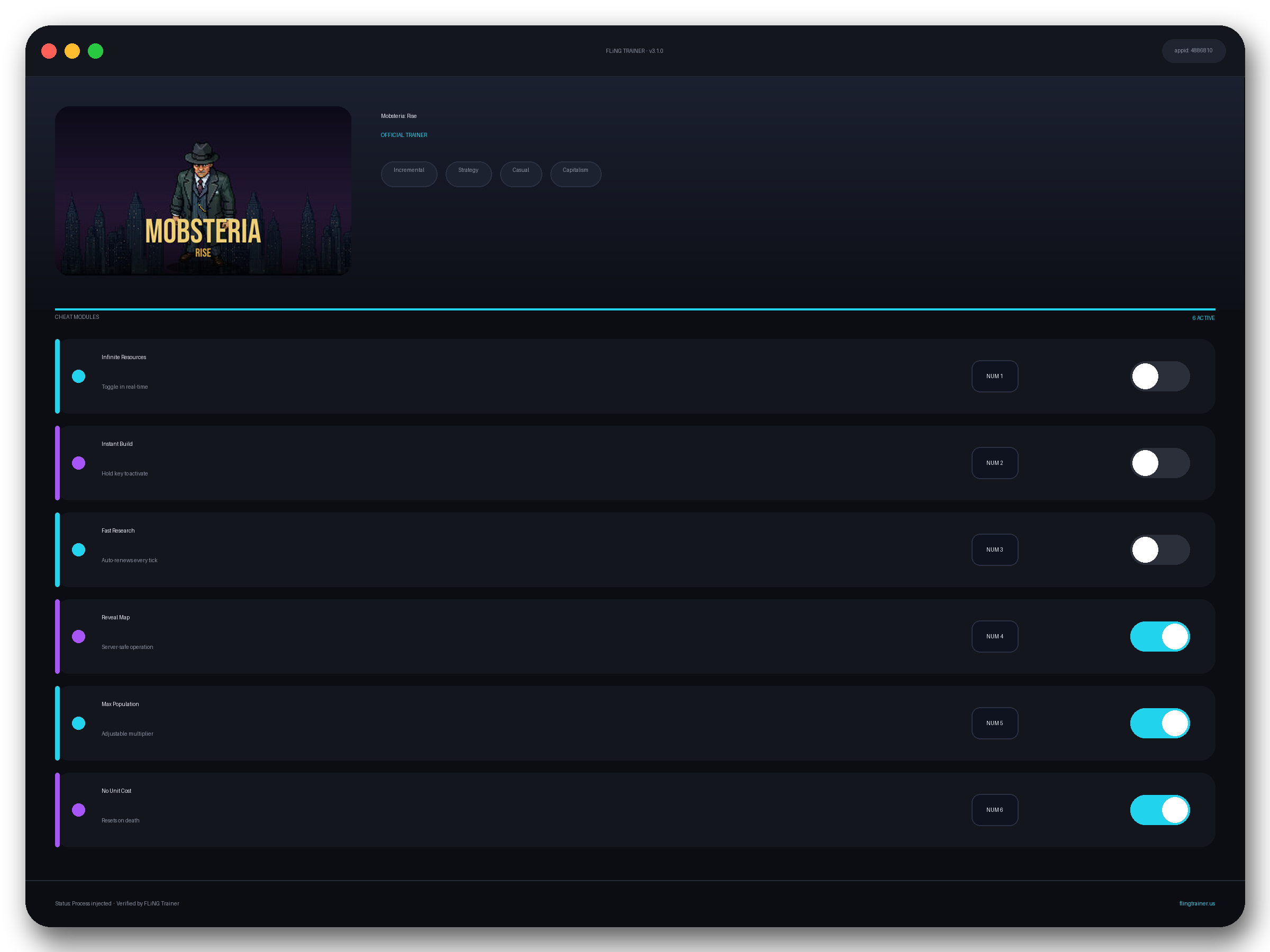Viewport: 1270px width, 952px height.
Task: Select the Incremental tag
Action: [409, 174]
